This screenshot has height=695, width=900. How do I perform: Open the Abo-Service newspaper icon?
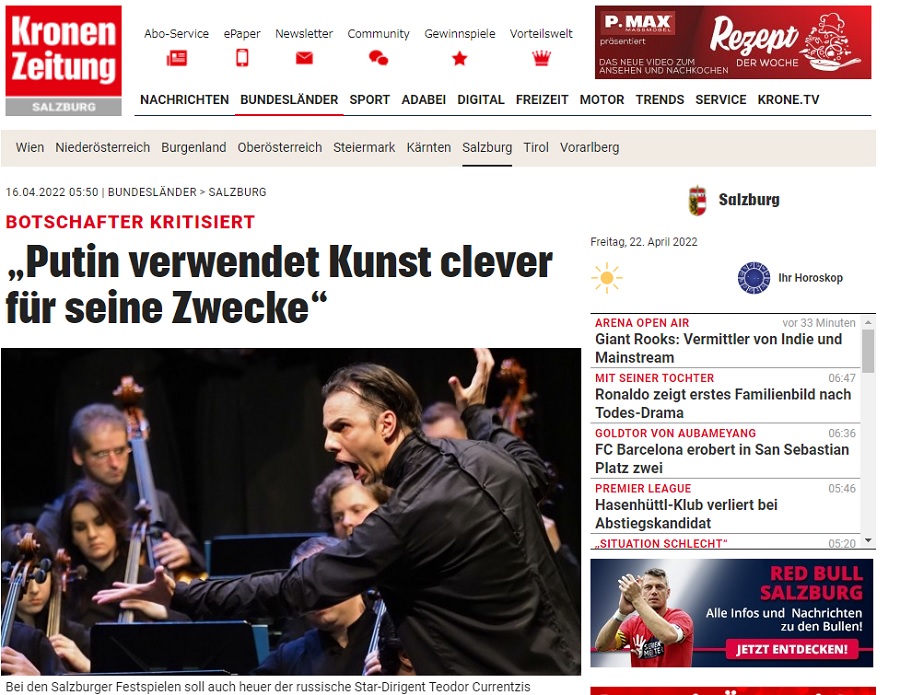177,58
